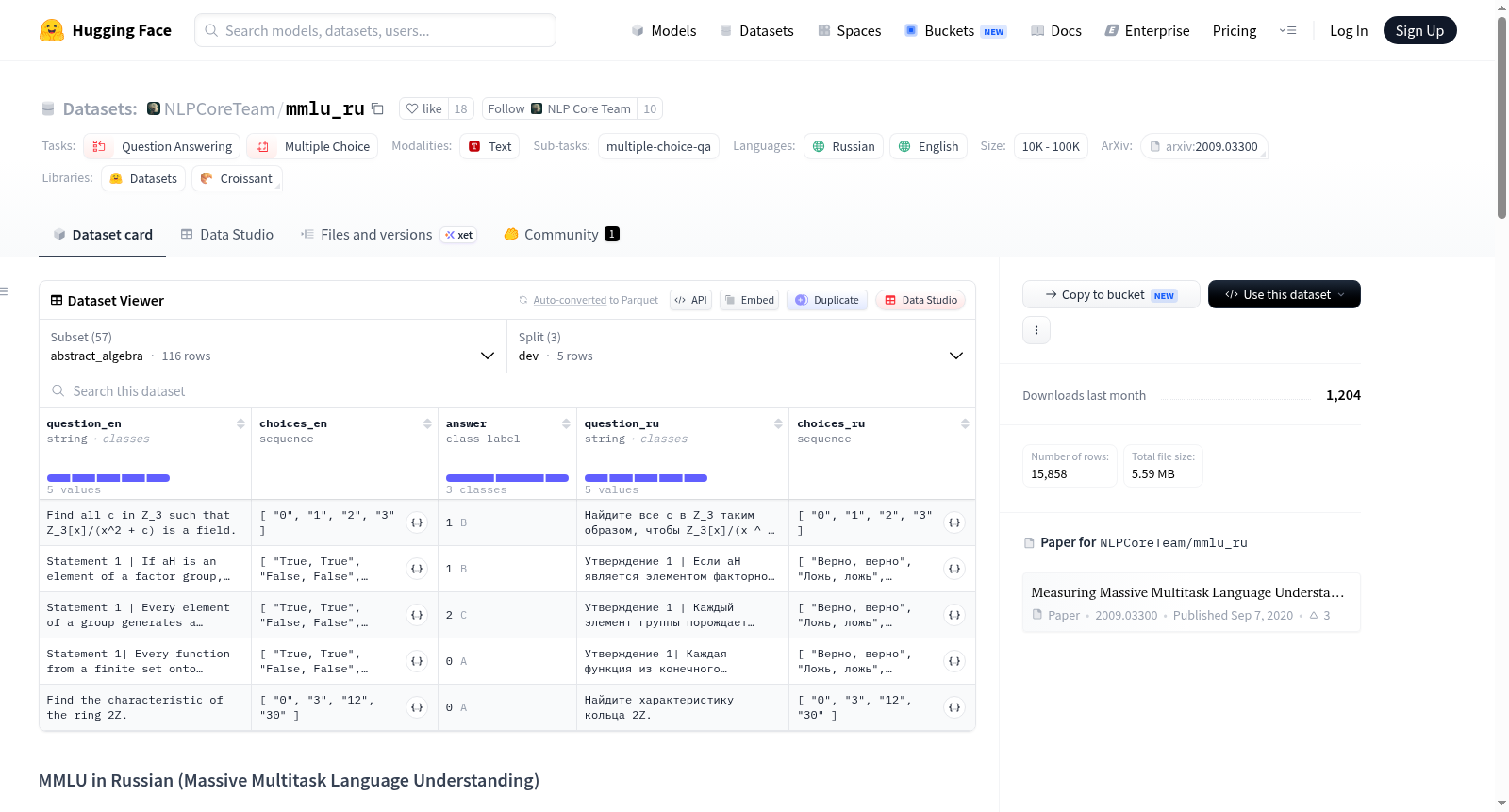The height and width of the screenshot is (812, 1509).
Task: Expand the JSON view icon for first choices_en row
Action: click(x=417, y=522)
